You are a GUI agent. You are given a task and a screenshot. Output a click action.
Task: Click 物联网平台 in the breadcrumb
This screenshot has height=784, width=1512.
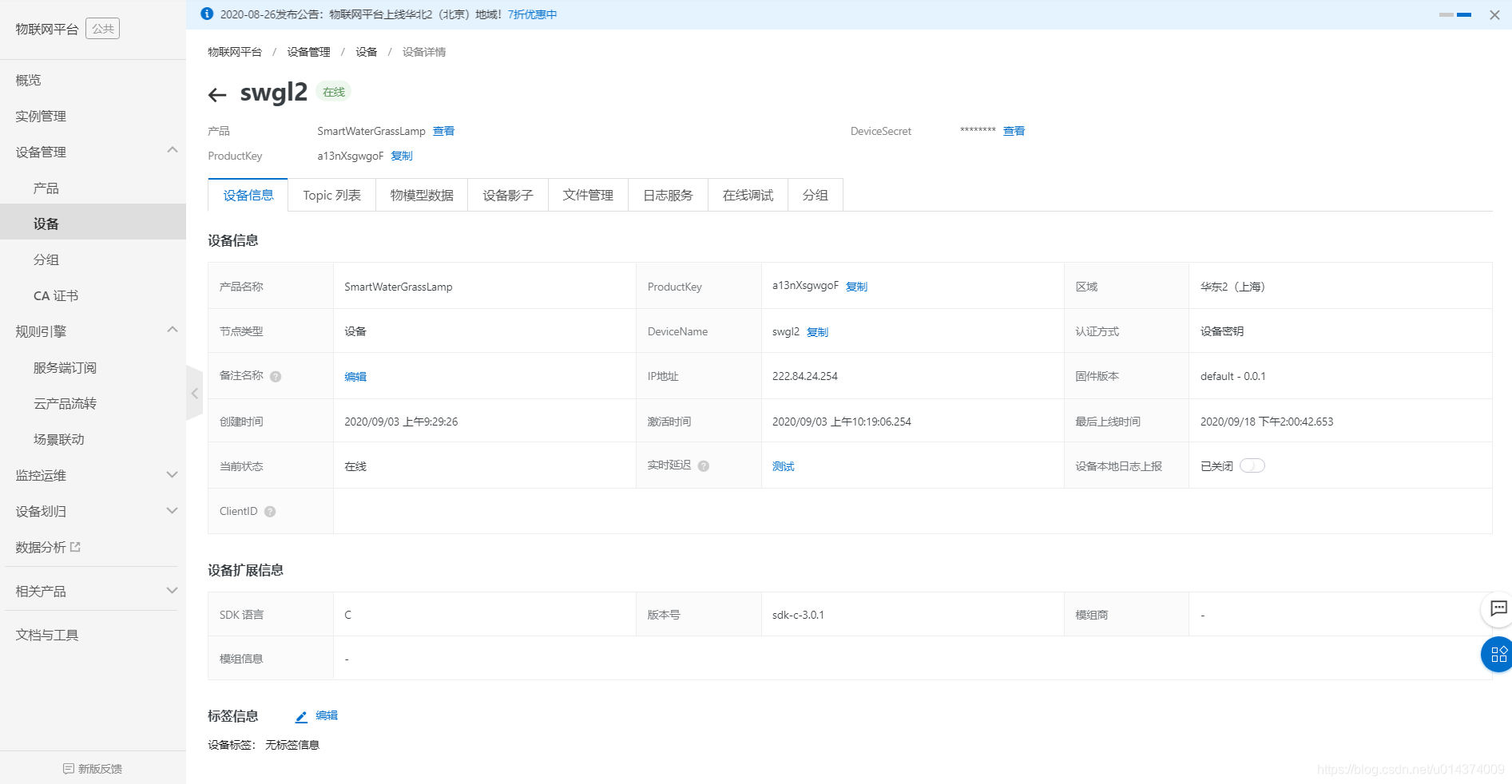coord(235,52)
